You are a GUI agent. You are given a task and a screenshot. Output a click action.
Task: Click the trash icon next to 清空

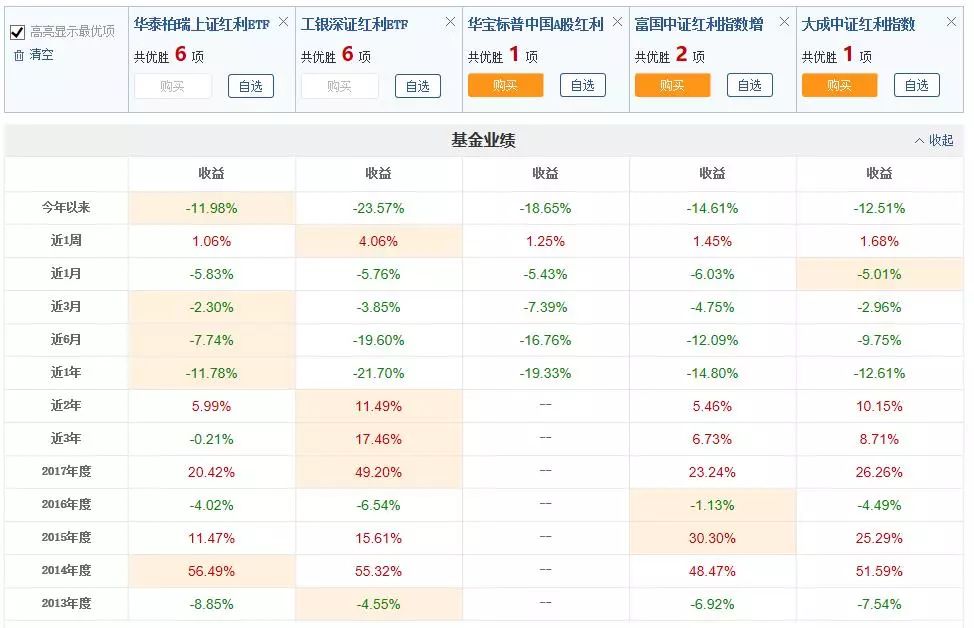tap(19, 55)
